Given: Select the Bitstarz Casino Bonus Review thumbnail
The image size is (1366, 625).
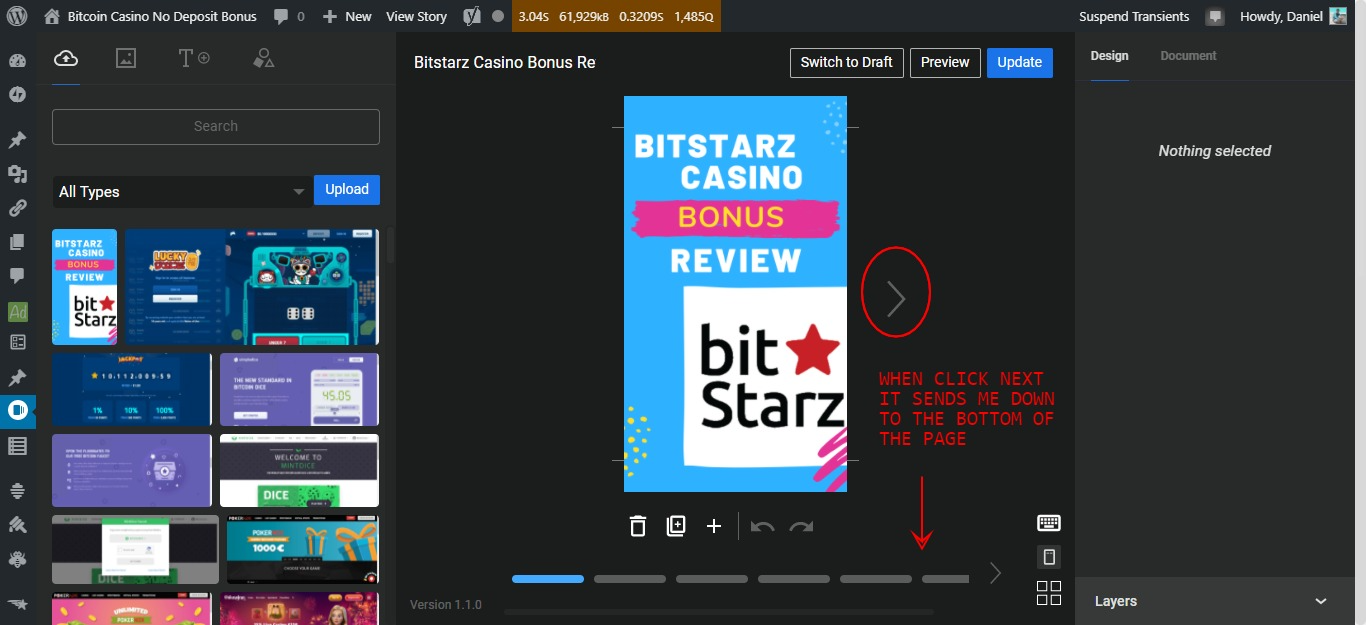Looking at the screenshot, I should [84, 287].
